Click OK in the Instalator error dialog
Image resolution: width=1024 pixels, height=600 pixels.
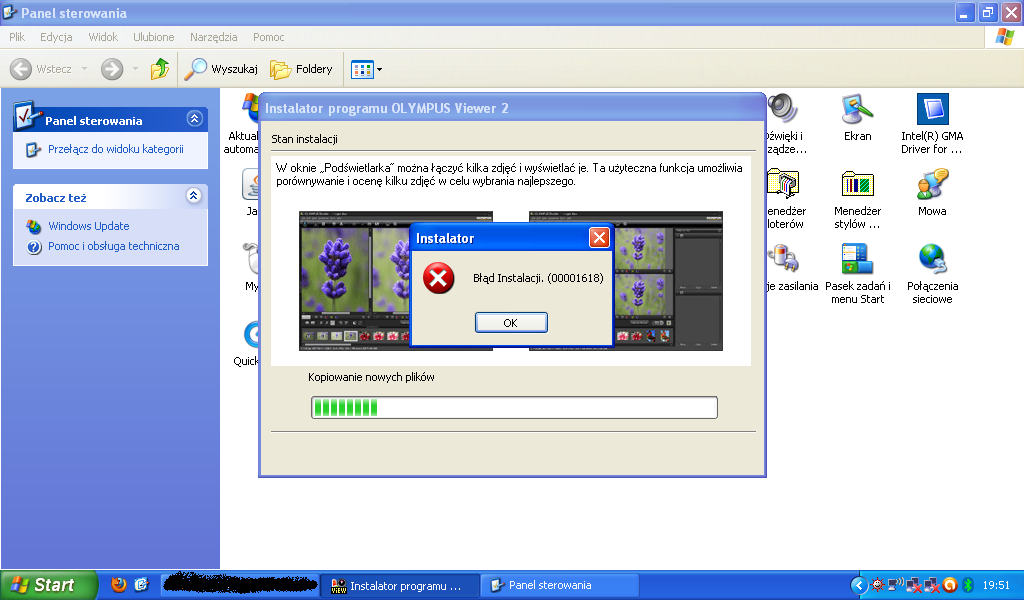pos(510,323)
